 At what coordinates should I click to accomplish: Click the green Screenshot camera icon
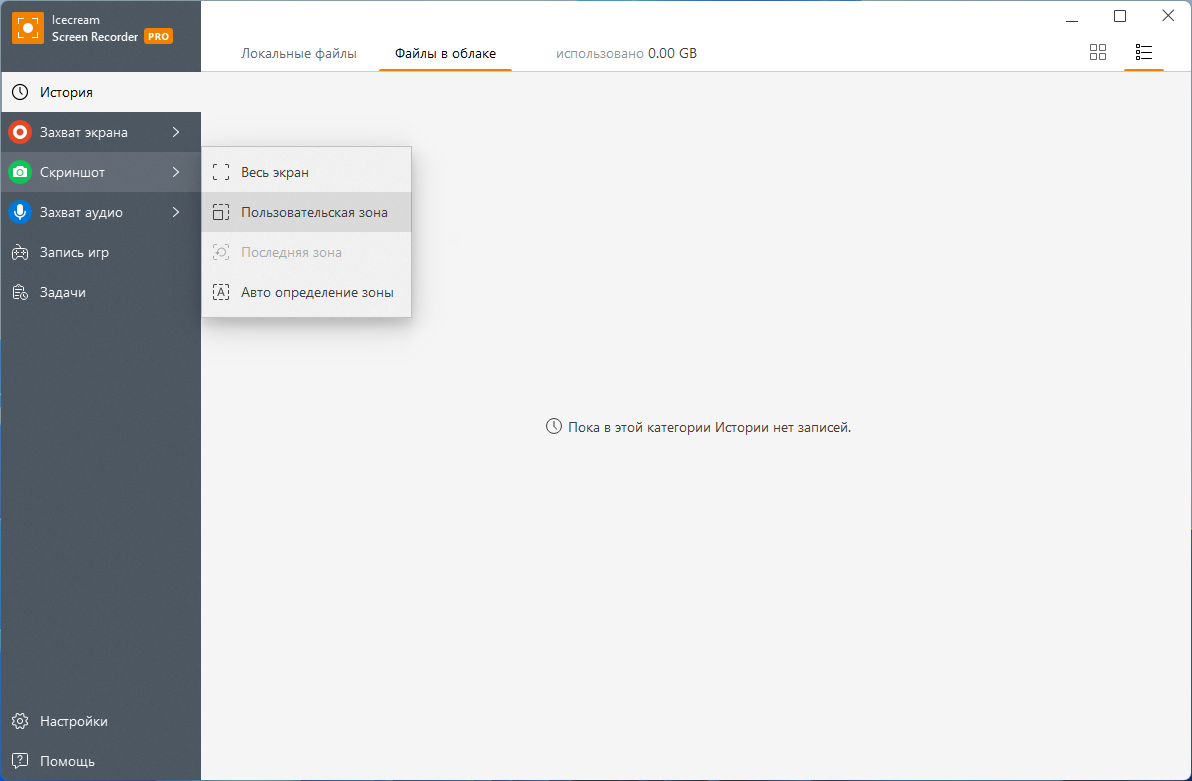point(20,172)
